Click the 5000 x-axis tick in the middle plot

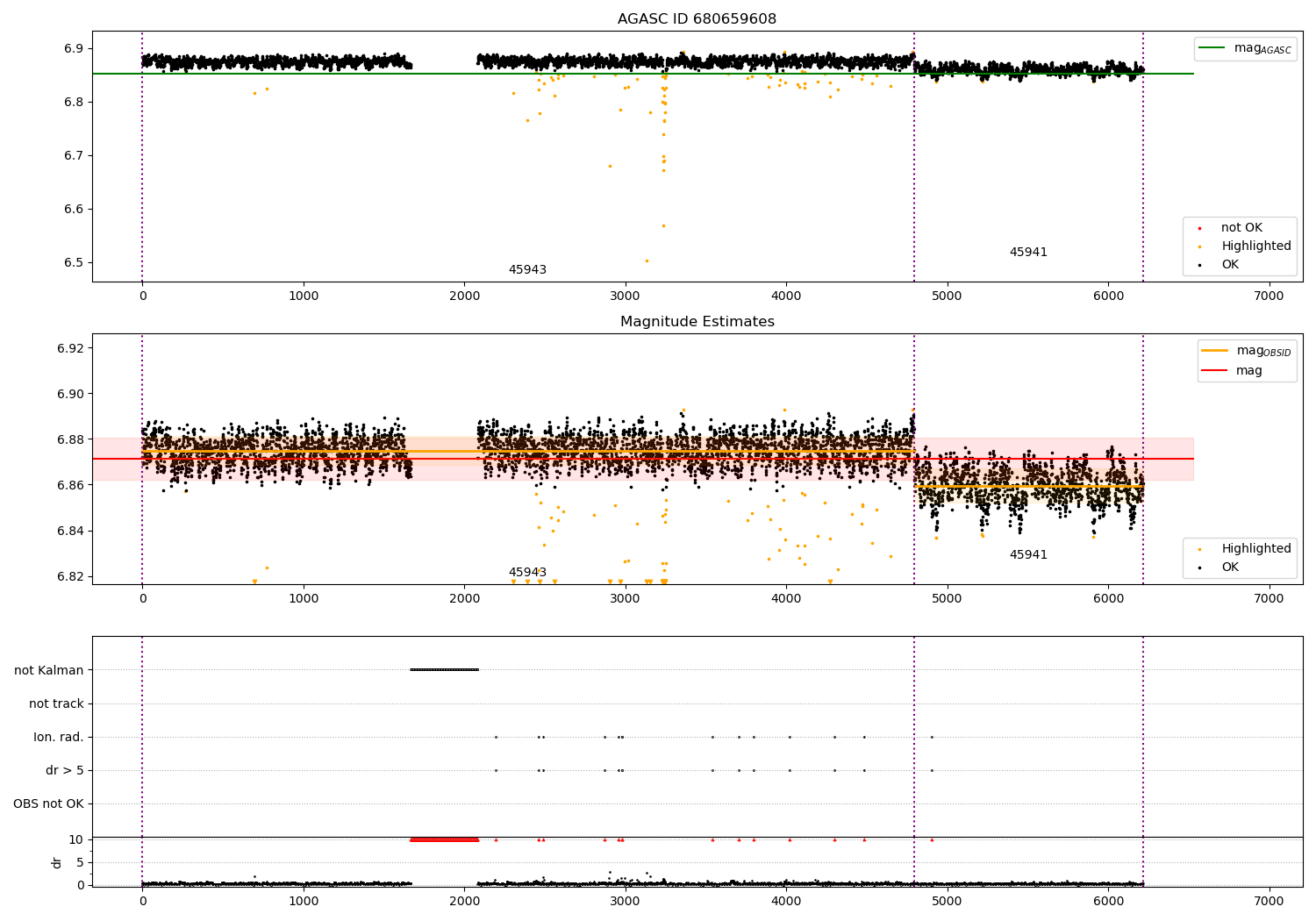947,598
